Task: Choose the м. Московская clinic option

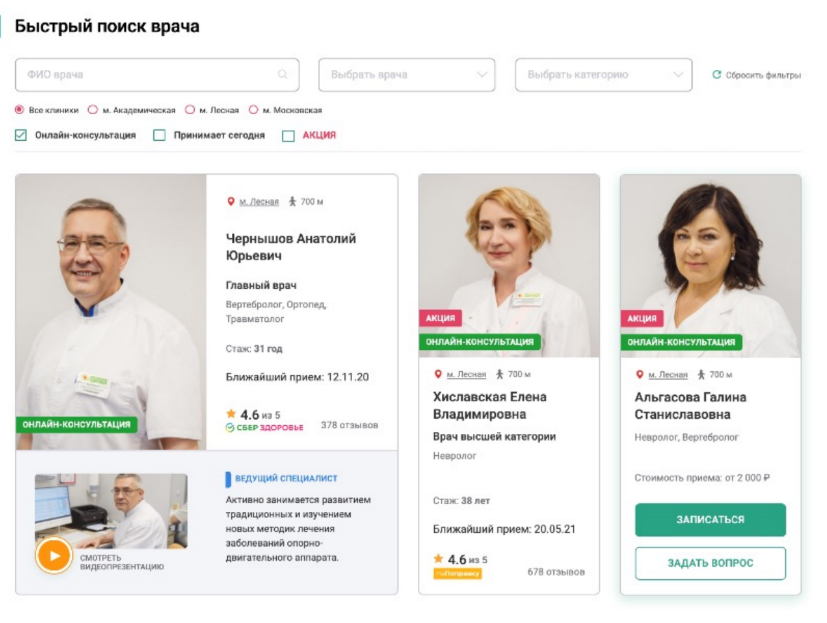Action: pos(253,110)
